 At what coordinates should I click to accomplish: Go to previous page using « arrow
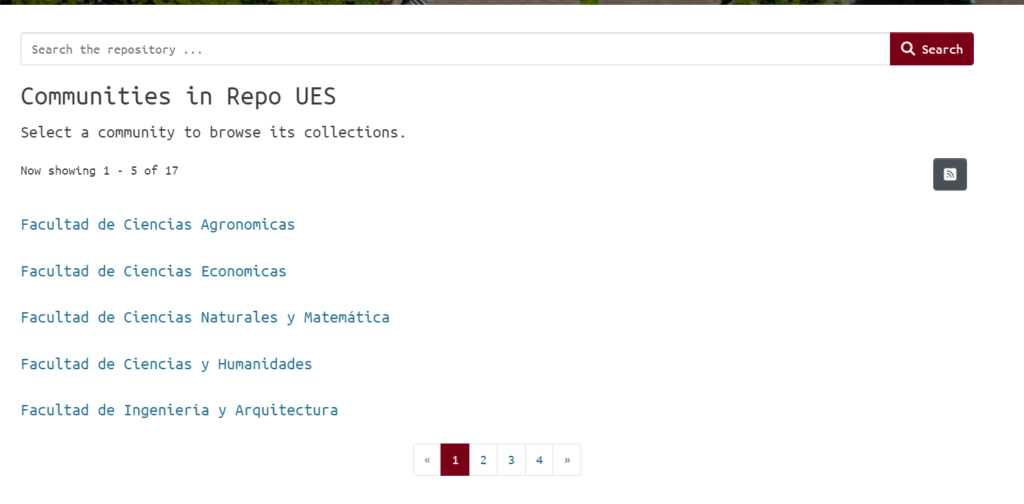[427, 460]
